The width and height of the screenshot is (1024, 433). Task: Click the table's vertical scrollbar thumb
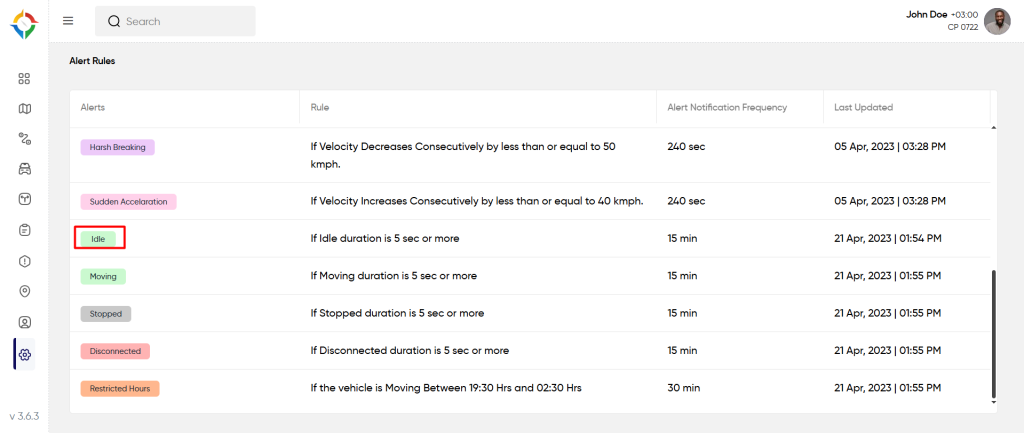(x=993, y=332)
